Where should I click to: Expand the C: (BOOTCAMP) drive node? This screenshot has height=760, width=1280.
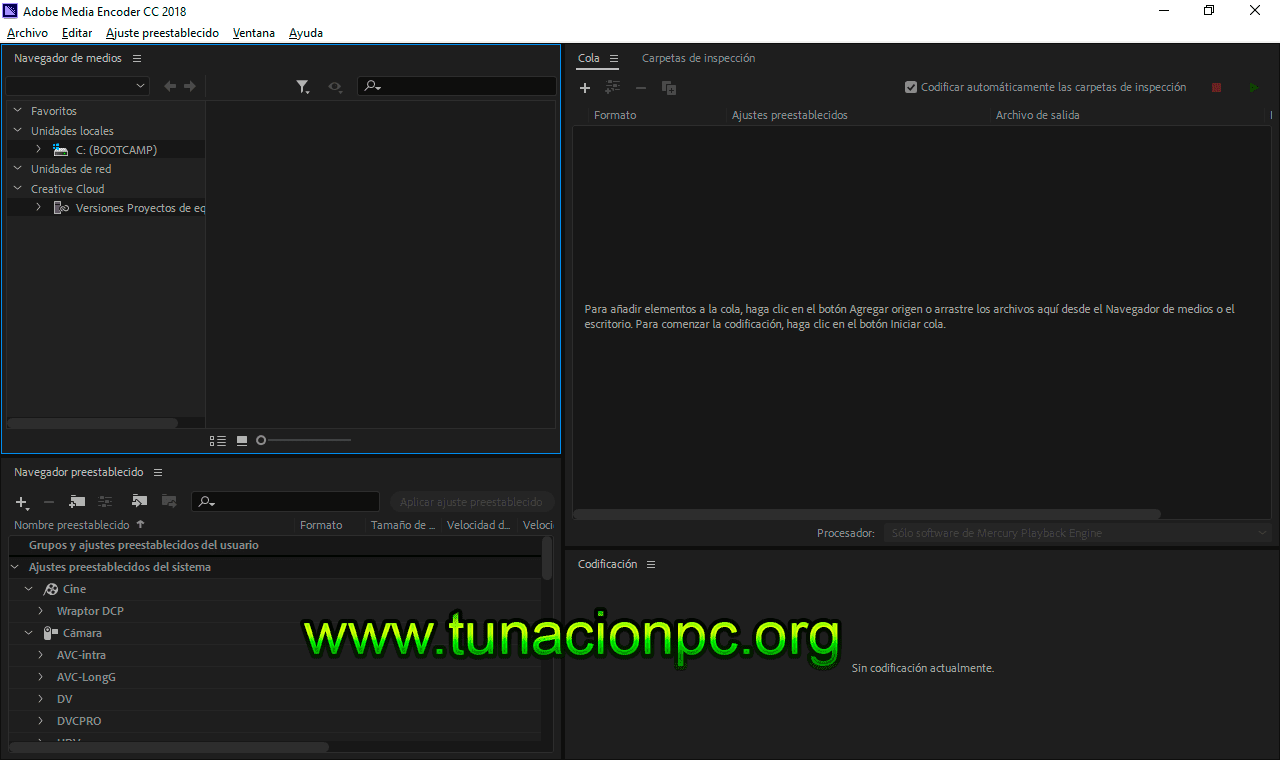(x=38, y=150)
